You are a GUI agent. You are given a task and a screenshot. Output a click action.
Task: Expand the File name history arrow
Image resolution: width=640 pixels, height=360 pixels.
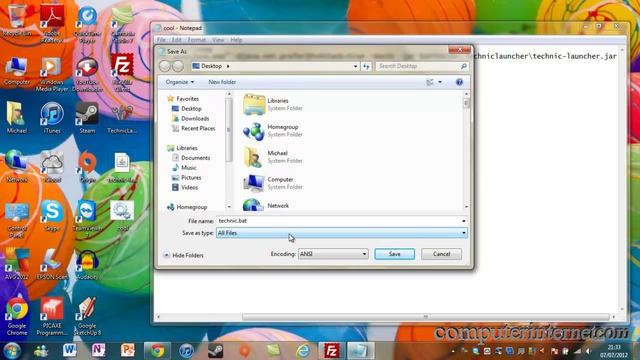point(464,221)
